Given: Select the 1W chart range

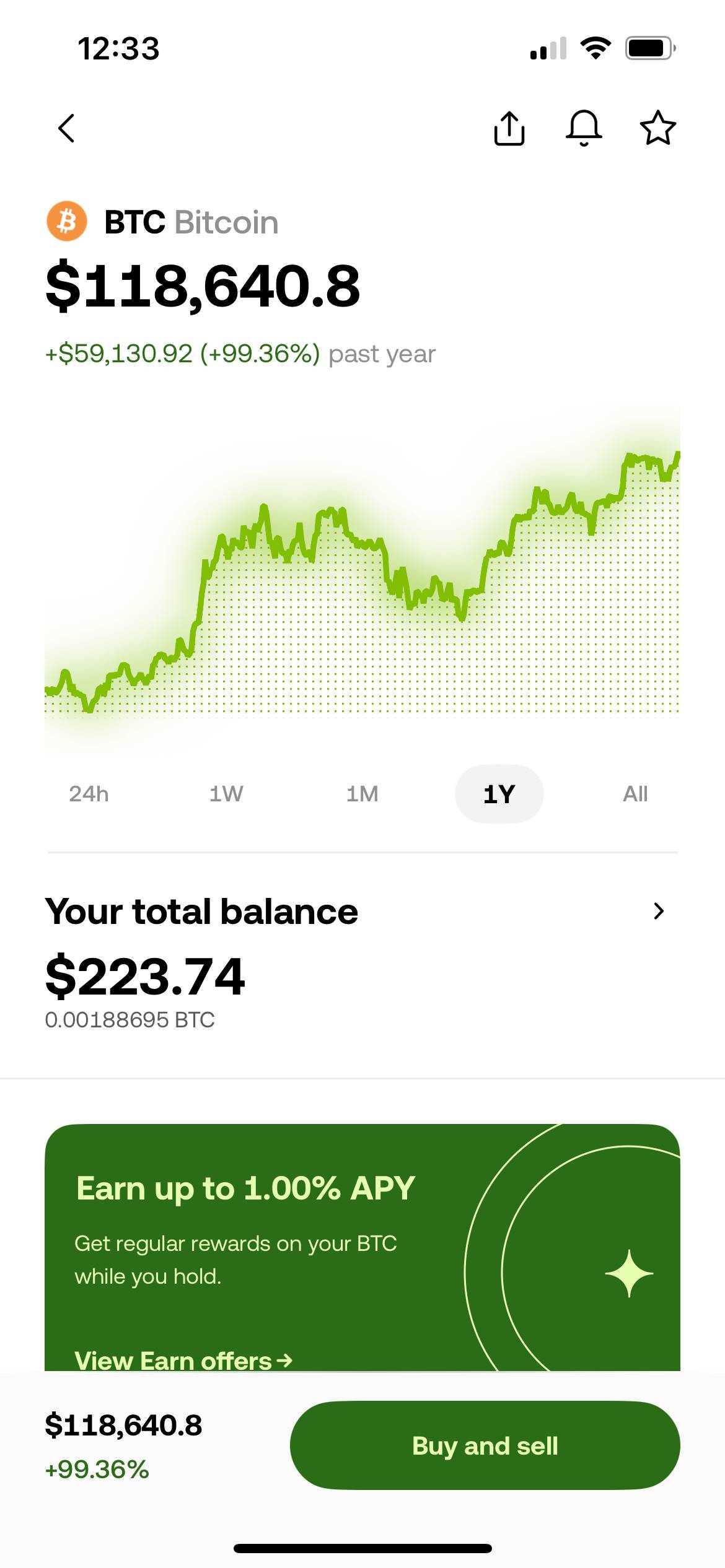Looking at the screenshot, I should pyautogui.click(x=226, y=793).
